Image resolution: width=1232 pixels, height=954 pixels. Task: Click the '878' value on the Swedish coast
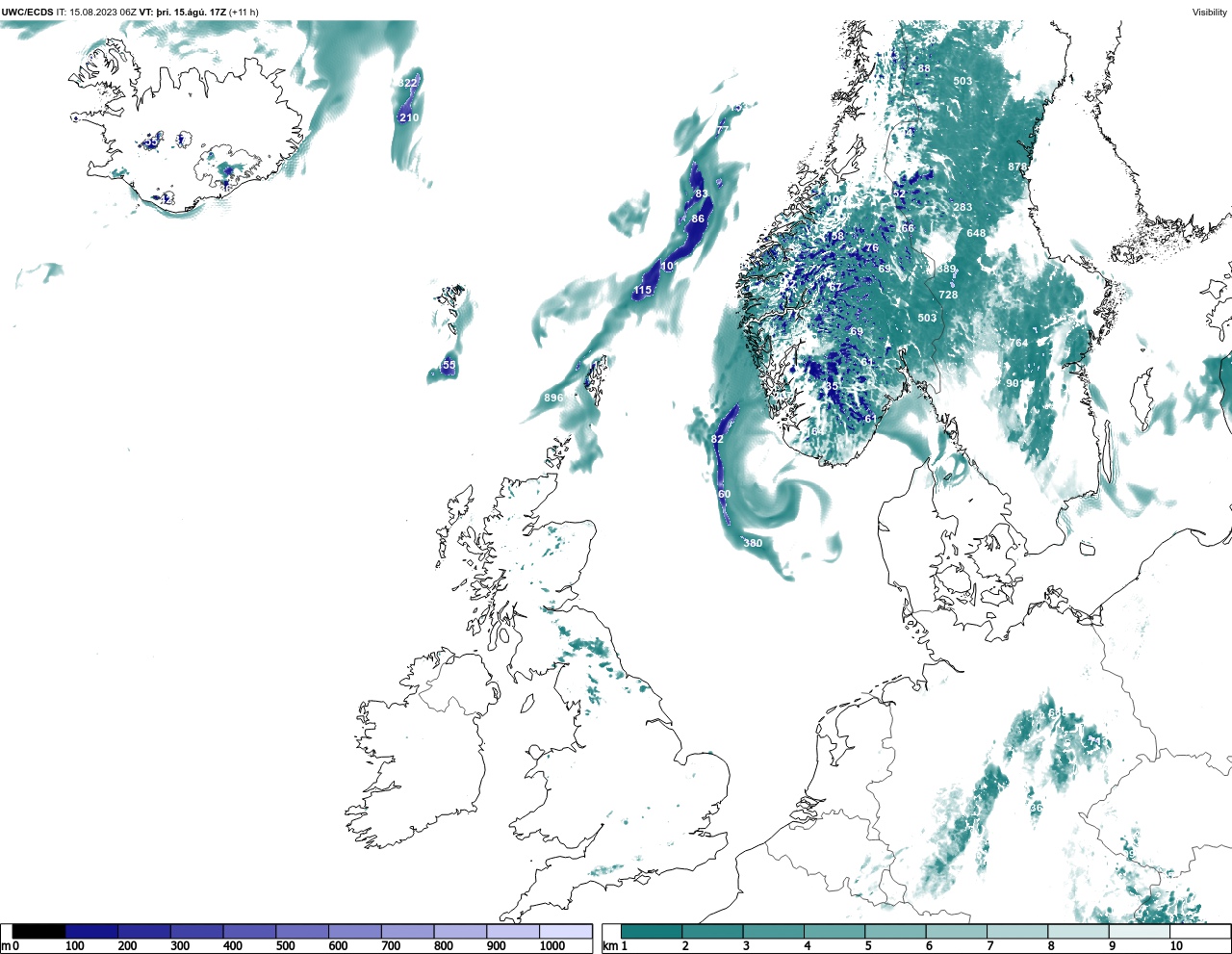[1017, 167]
